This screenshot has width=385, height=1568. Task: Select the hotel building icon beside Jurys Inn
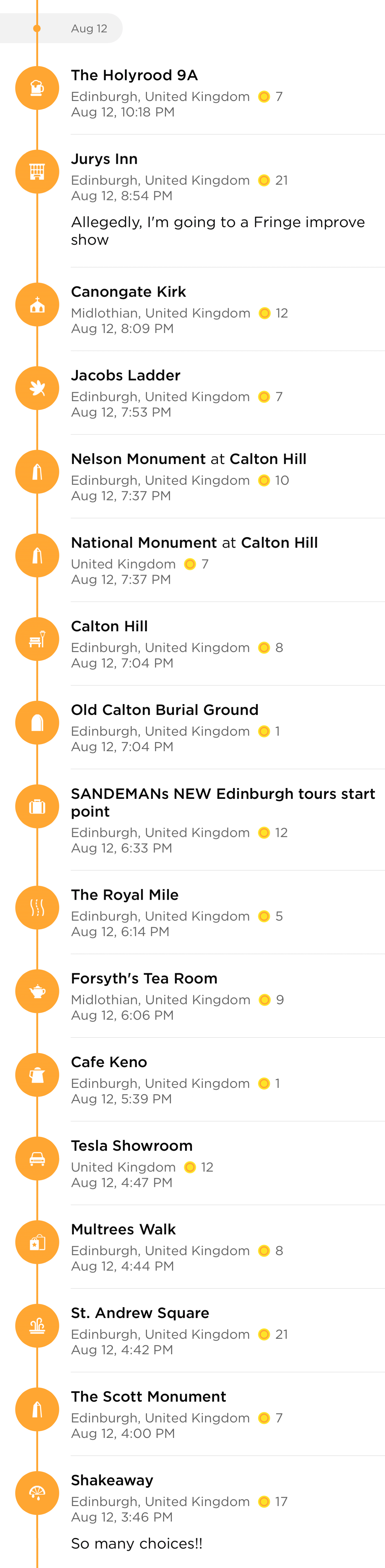pos(37,172)
